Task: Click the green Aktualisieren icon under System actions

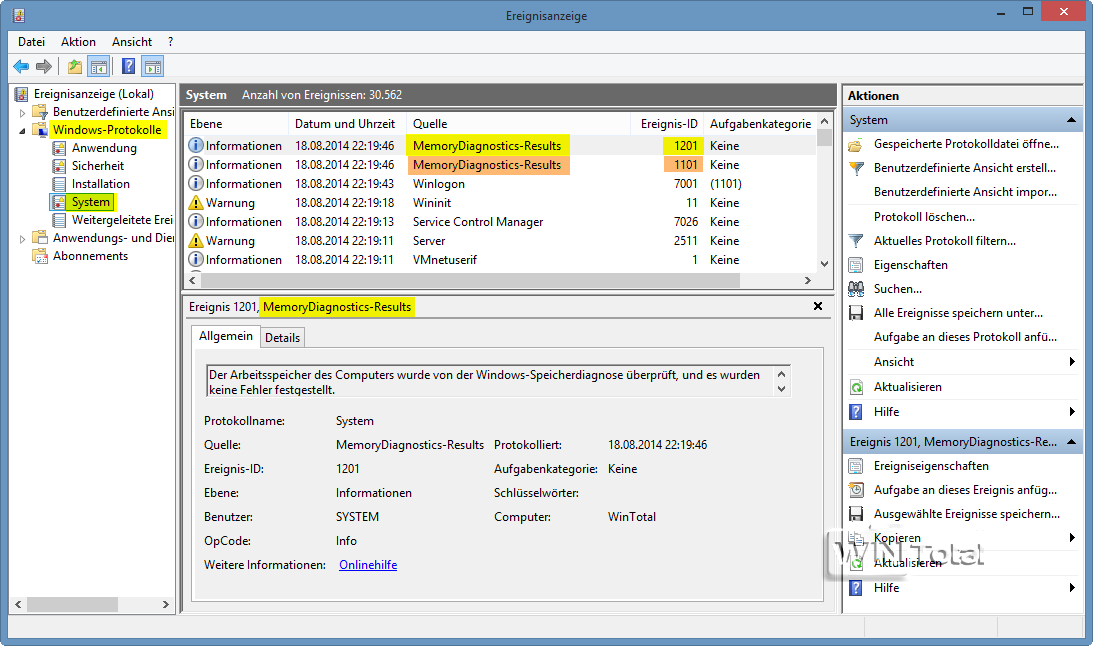Action: coord(856,387)
